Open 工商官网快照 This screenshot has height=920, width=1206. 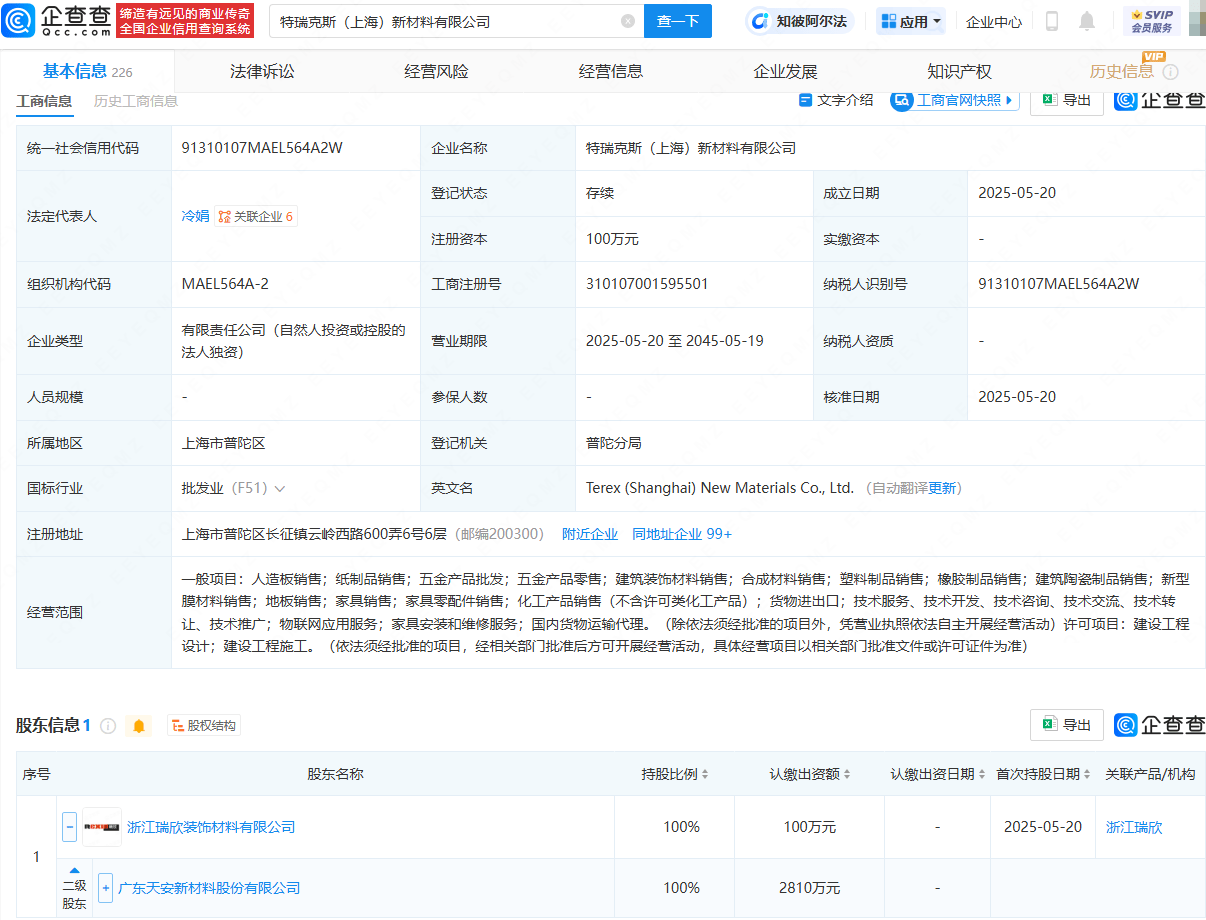[x=954, y=100]
